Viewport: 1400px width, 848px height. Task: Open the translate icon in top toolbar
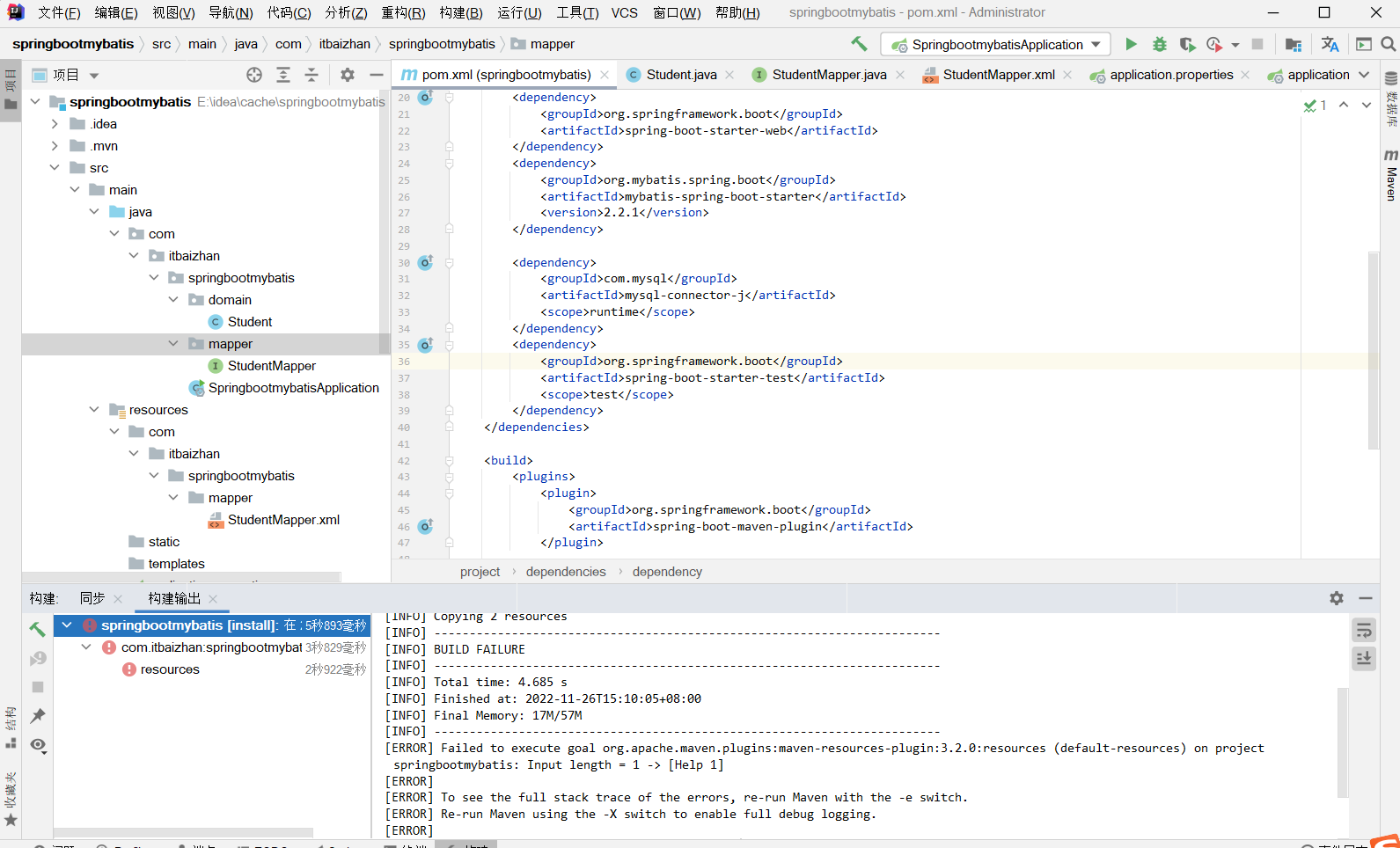point(1330,44)
